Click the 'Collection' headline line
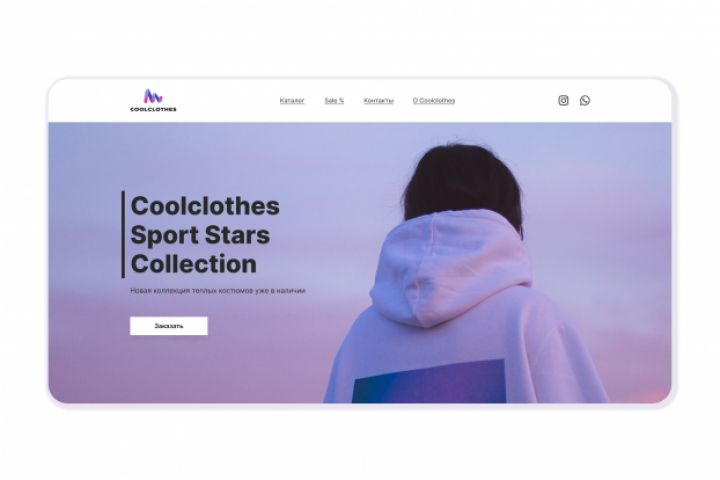720x480 pixels. [194, 264]
